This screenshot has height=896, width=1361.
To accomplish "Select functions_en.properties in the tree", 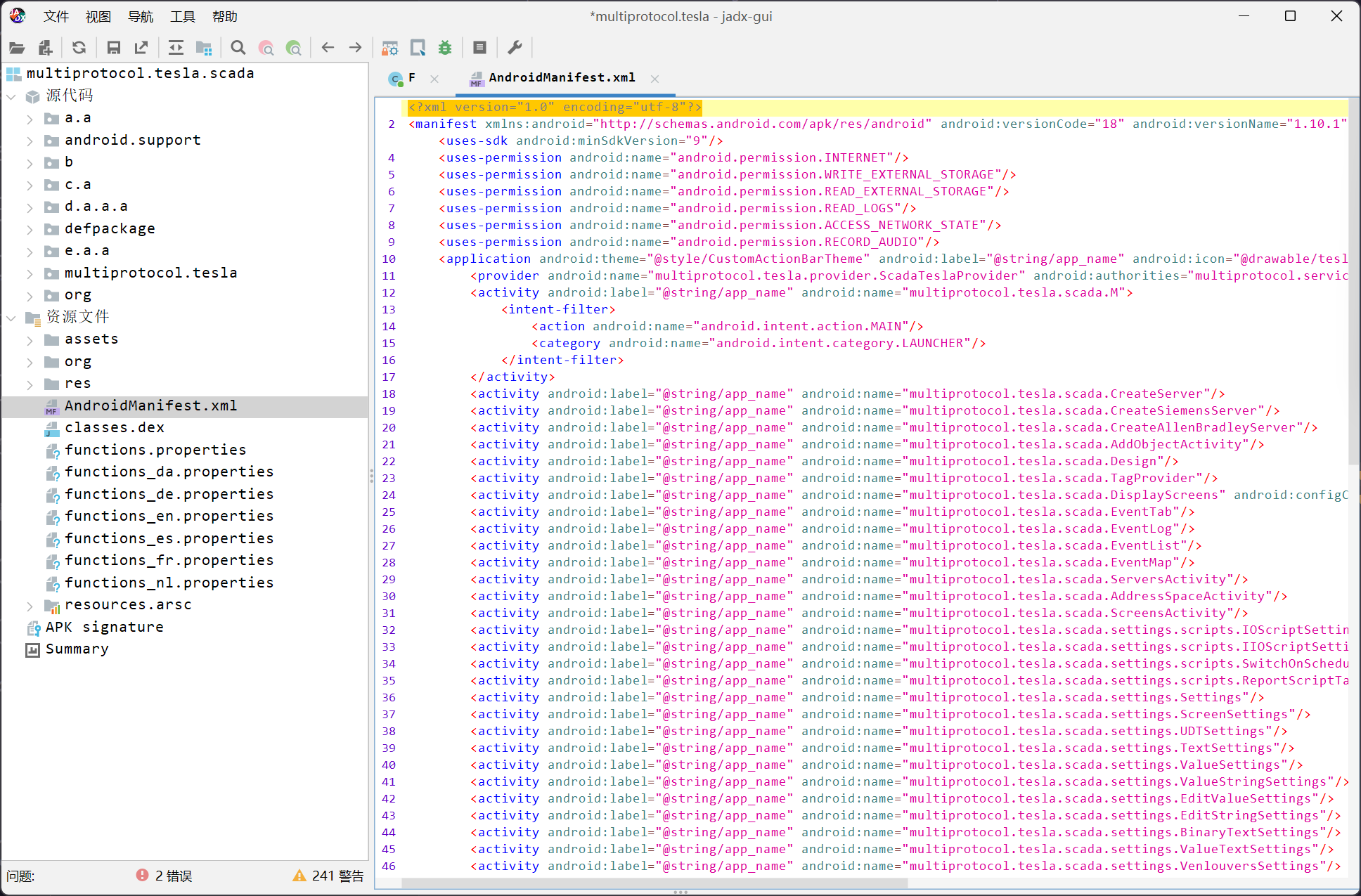I will pos(169,517).
